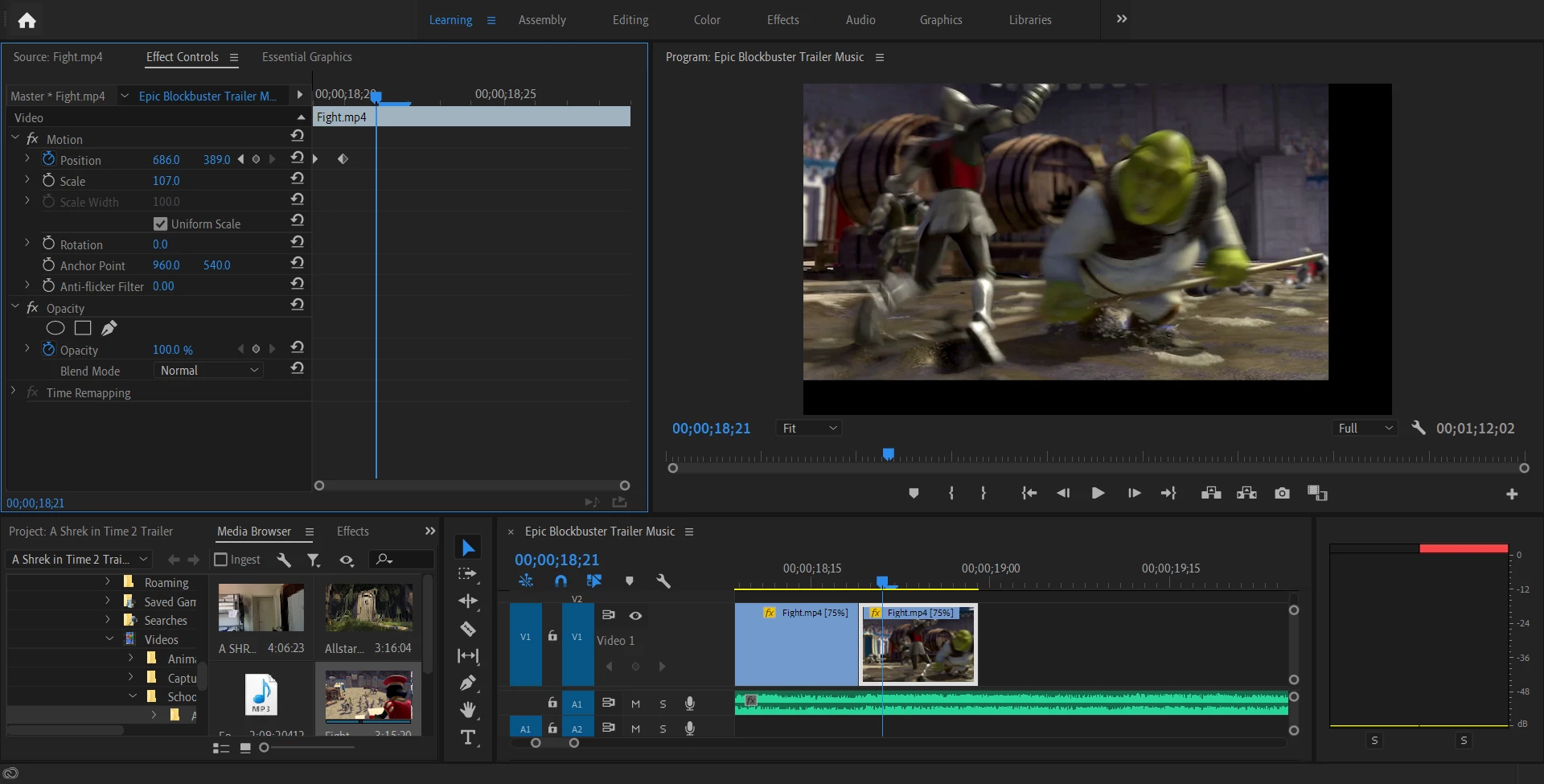1544x784 pixels.
Task: Reset the Scale parameter
Action: click(298, 179)
